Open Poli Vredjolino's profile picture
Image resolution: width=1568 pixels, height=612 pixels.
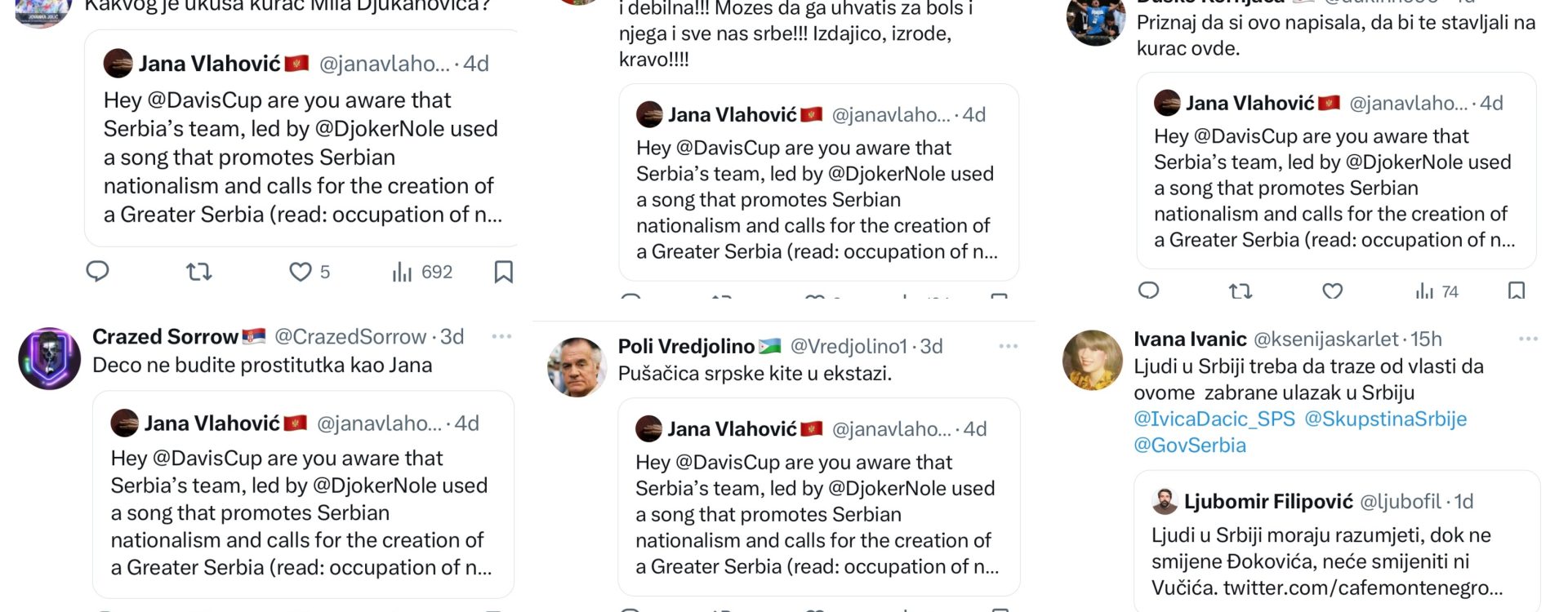pyautogui.click(x=577, y=367)
